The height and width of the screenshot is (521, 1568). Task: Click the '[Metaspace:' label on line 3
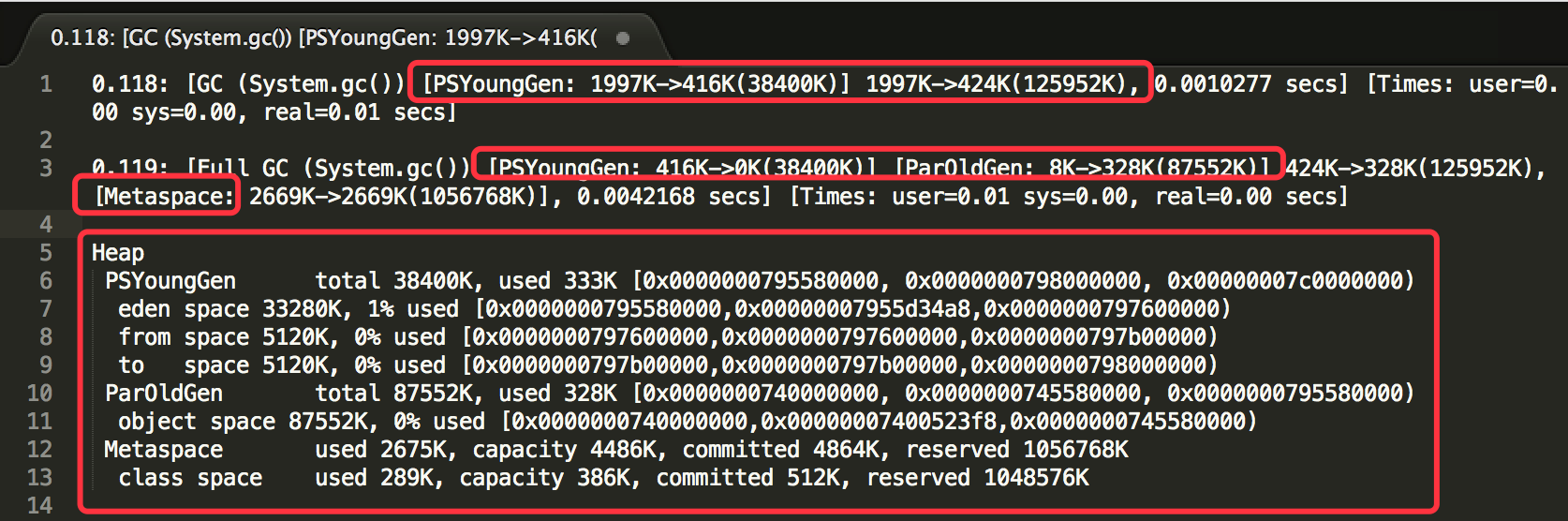click(x=164, y=197)
